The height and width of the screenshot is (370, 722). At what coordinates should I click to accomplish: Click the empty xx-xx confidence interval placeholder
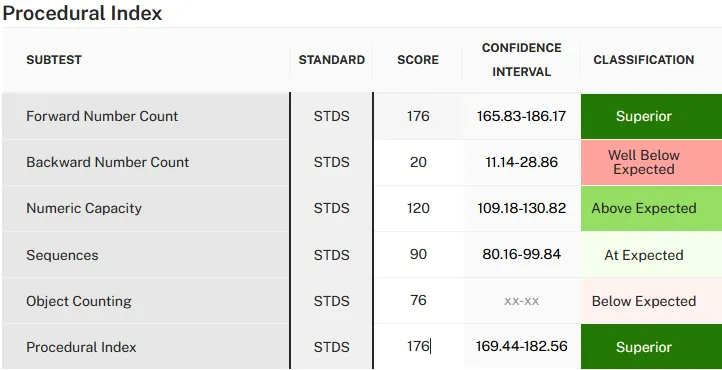pos(522,301)
